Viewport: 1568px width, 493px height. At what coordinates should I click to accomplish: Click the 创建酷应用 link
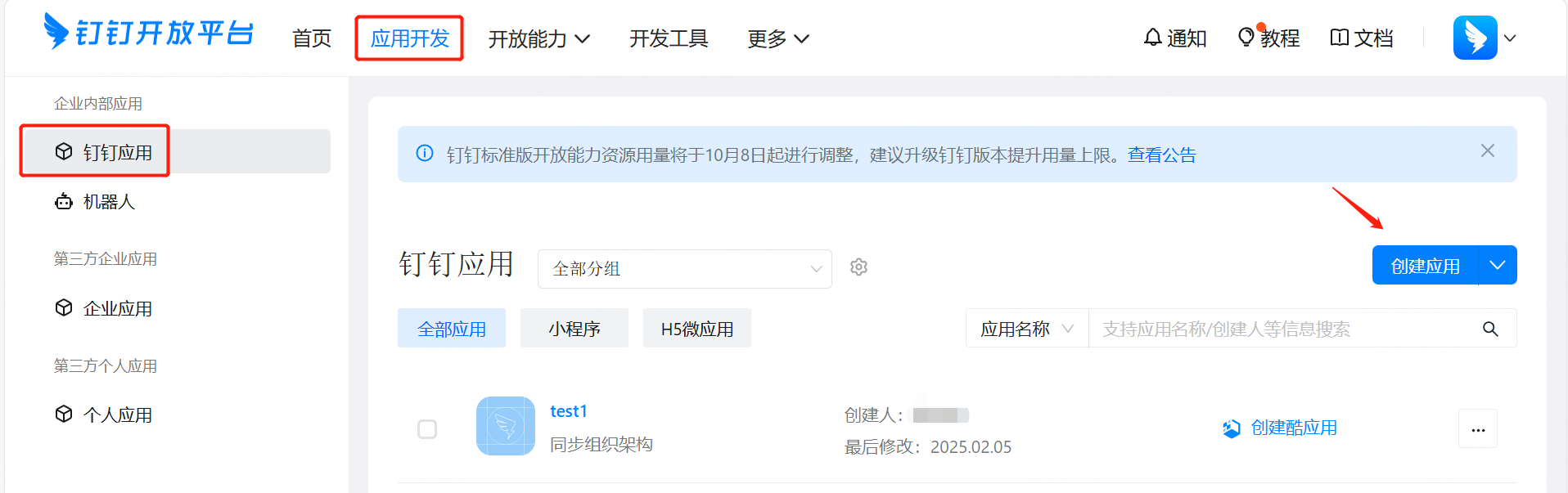[x=1294, y=428]
